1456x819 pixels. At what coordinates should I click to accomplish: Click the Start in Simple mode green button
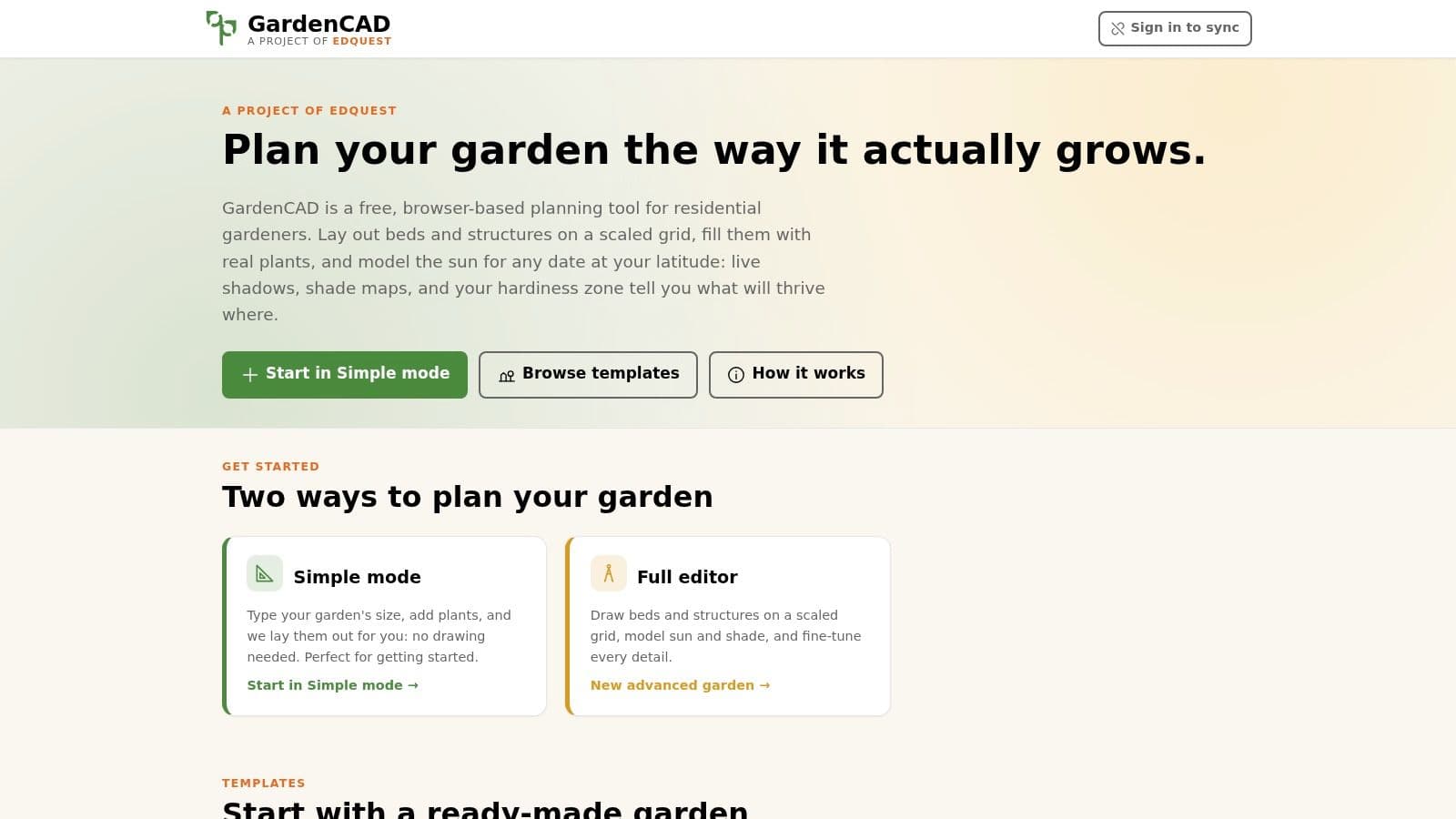[x=345, y=375]
